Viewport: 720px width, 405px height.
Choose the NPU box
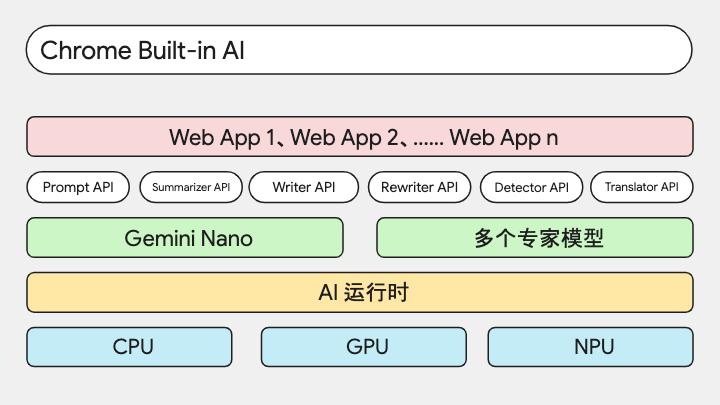click(x=591, y=347)
